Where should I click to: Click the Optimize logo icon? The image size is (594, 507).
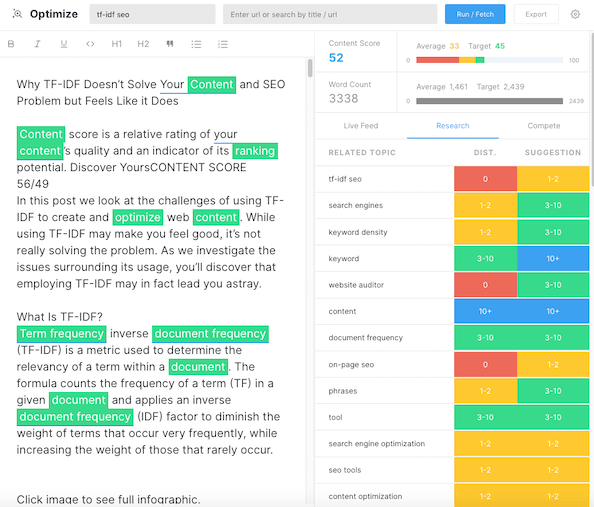tap(17, 14)
